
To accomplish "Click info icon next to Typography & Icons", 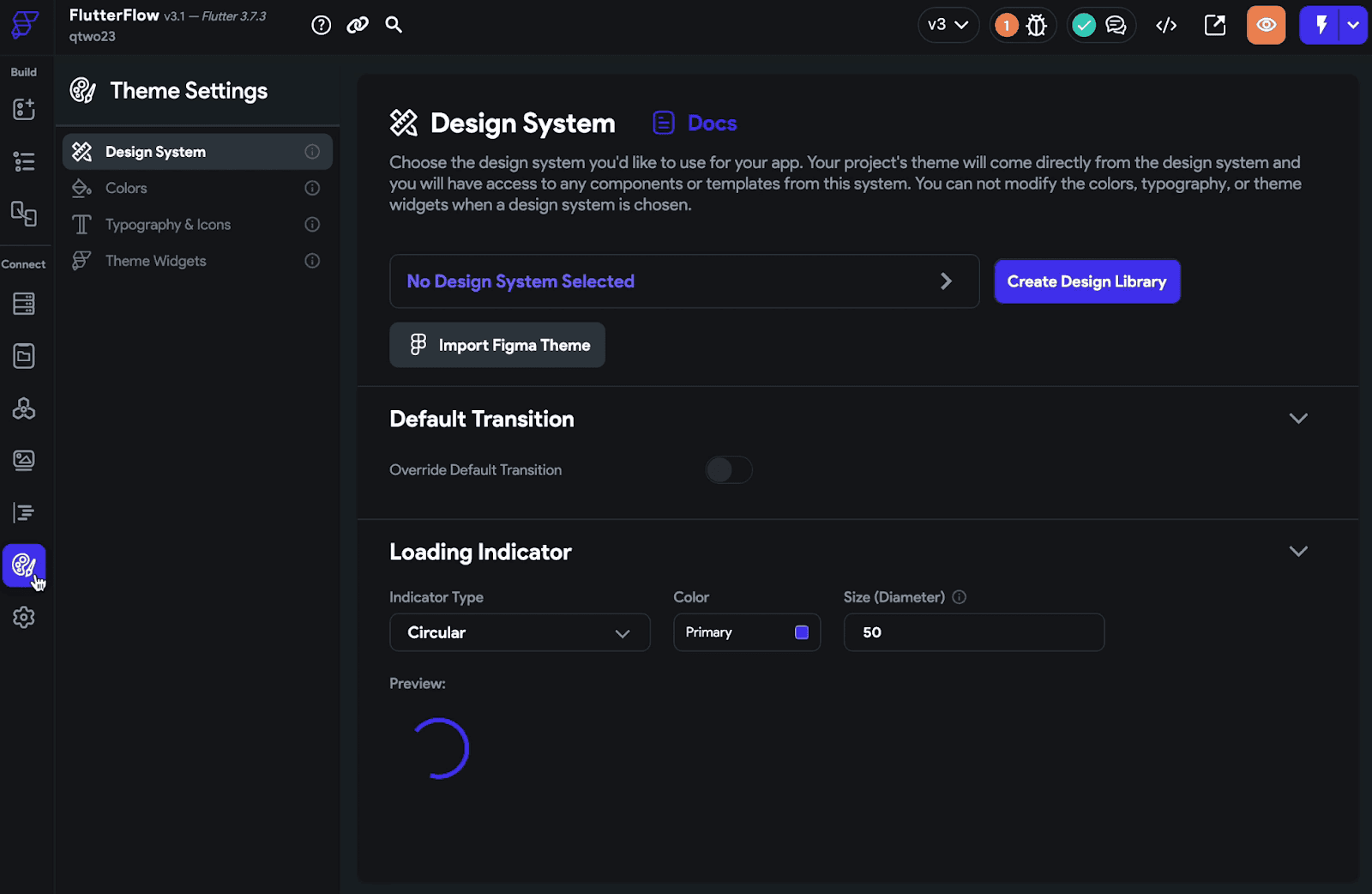I will 312,225.
